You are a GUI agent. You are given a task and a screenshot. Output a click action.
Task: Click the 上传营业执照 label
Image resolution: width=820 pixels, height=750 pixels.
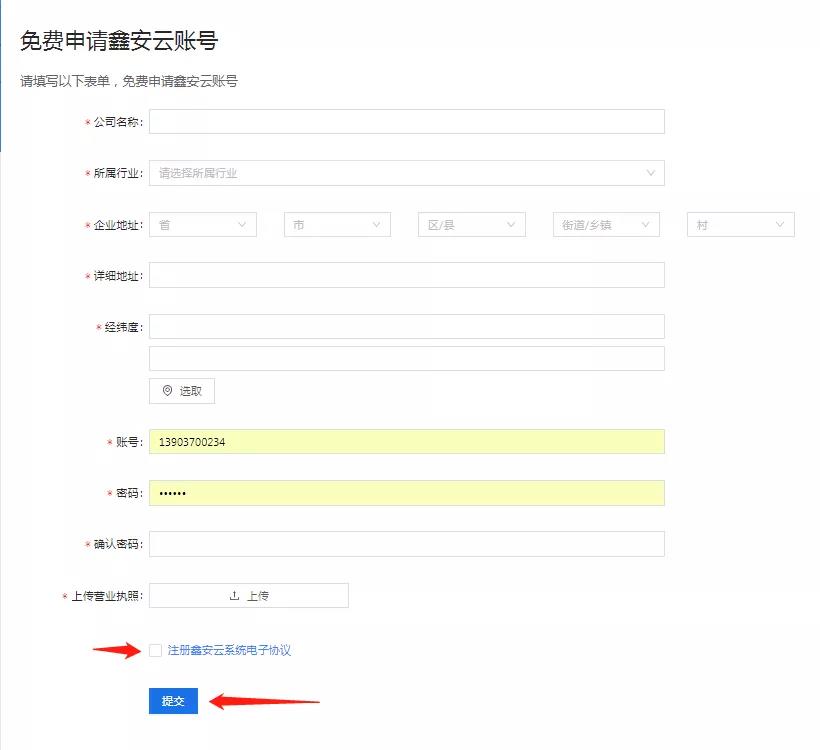(x=106, y=596)
